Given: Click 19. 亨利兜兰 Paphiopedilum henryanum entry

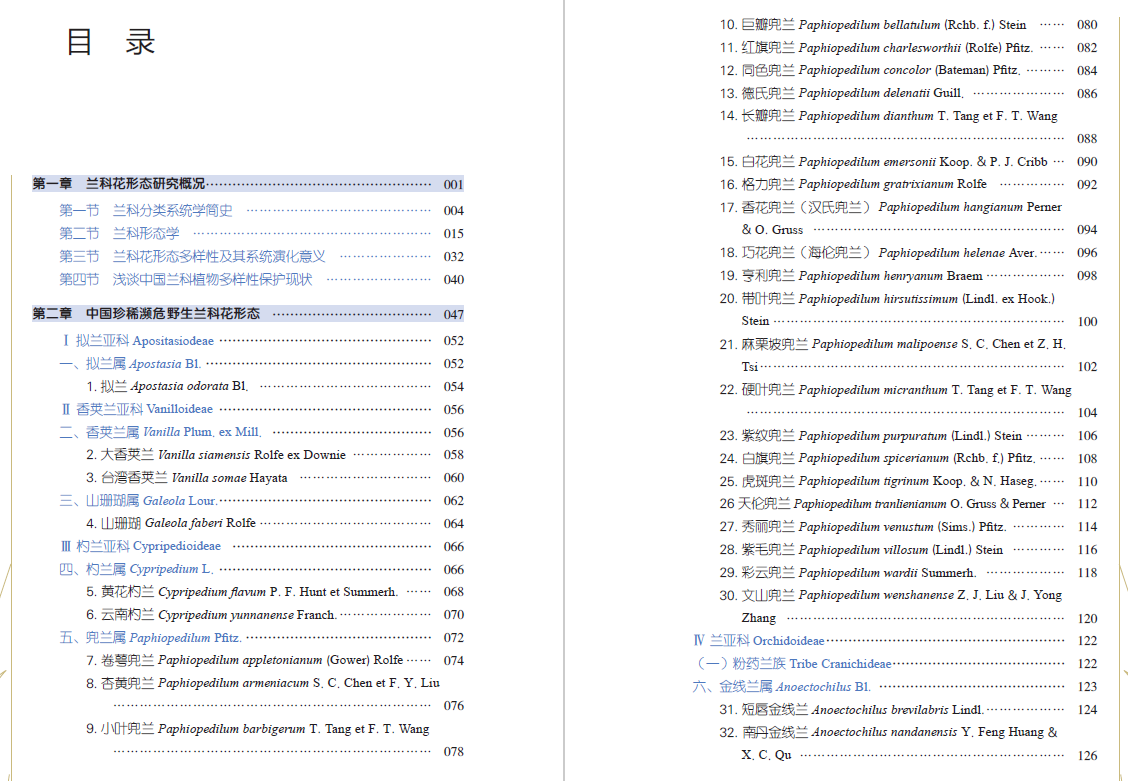Looking at the screenshot, I should (908, 276).
